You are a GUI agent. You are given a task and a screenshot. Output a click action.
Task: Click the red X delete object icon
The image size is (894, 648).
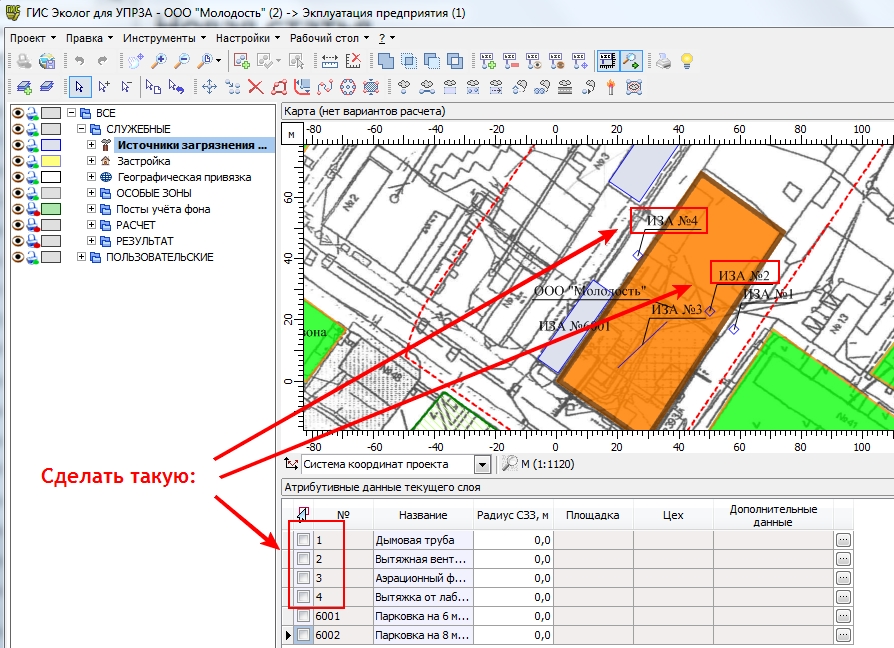[256, 87]
